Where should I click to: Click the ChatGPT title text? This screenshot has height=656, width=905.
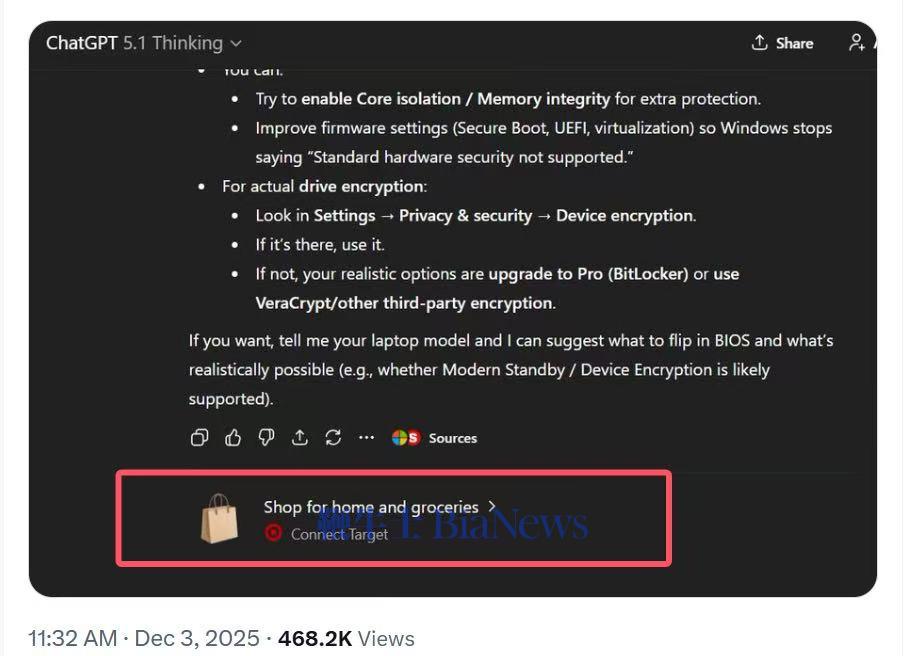point(81,43)
